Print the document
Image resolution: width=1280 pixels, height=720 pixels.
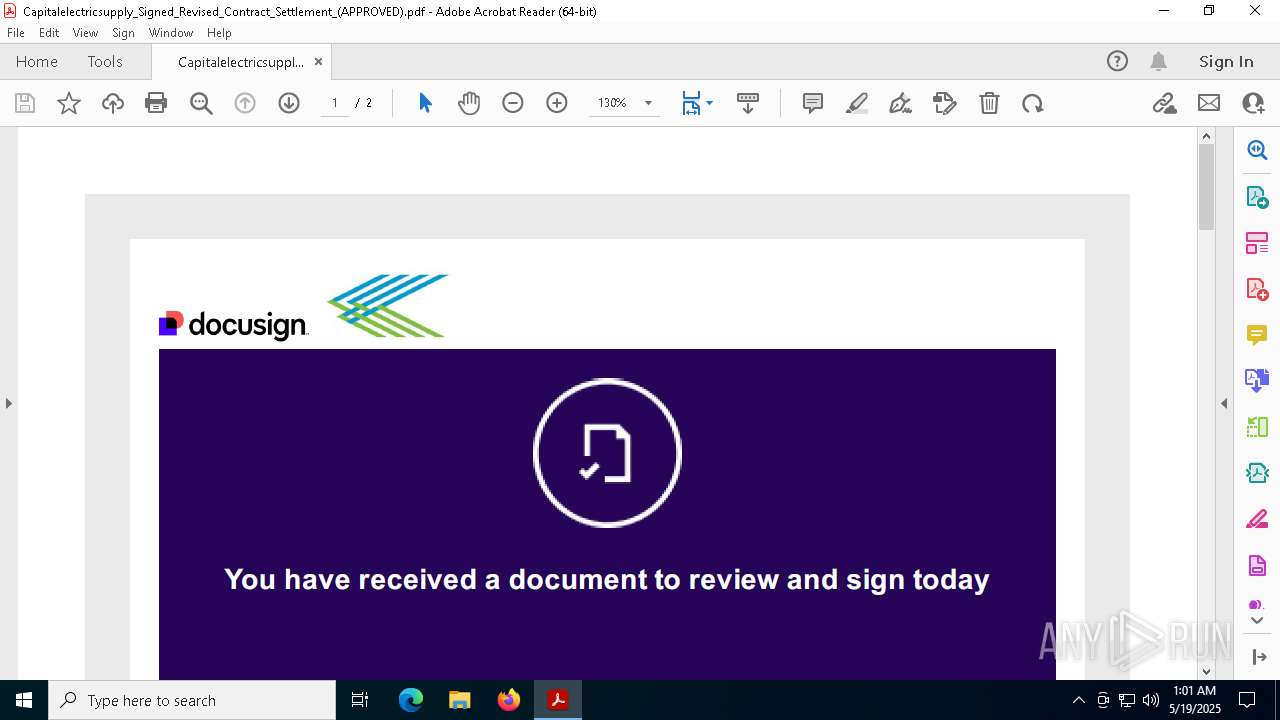point(156,103)
